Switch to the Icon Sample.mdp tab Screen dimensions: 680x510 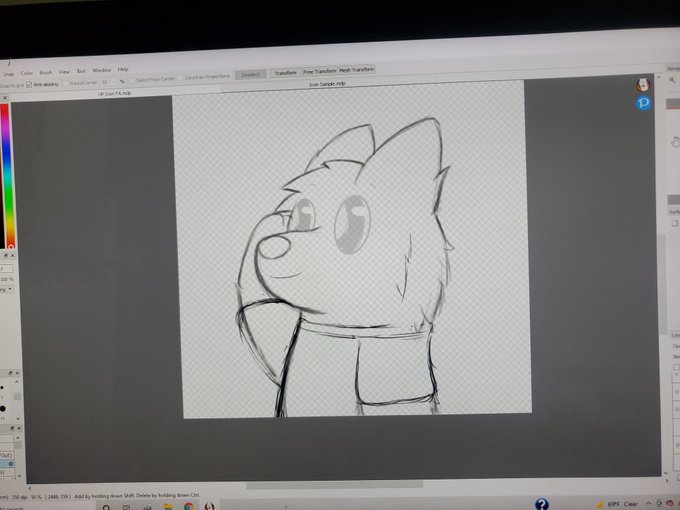click(x=327, y=84)
